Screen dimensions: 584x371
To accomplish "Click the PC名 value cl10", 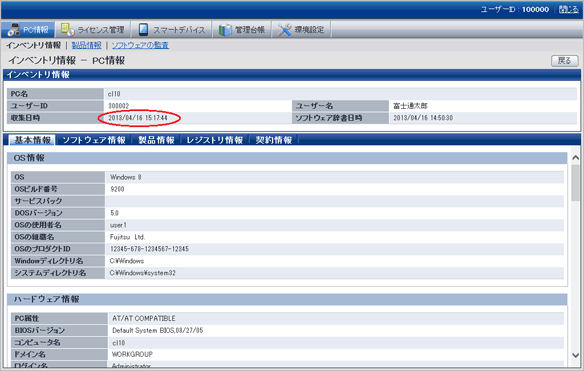I will pos(114,94).
